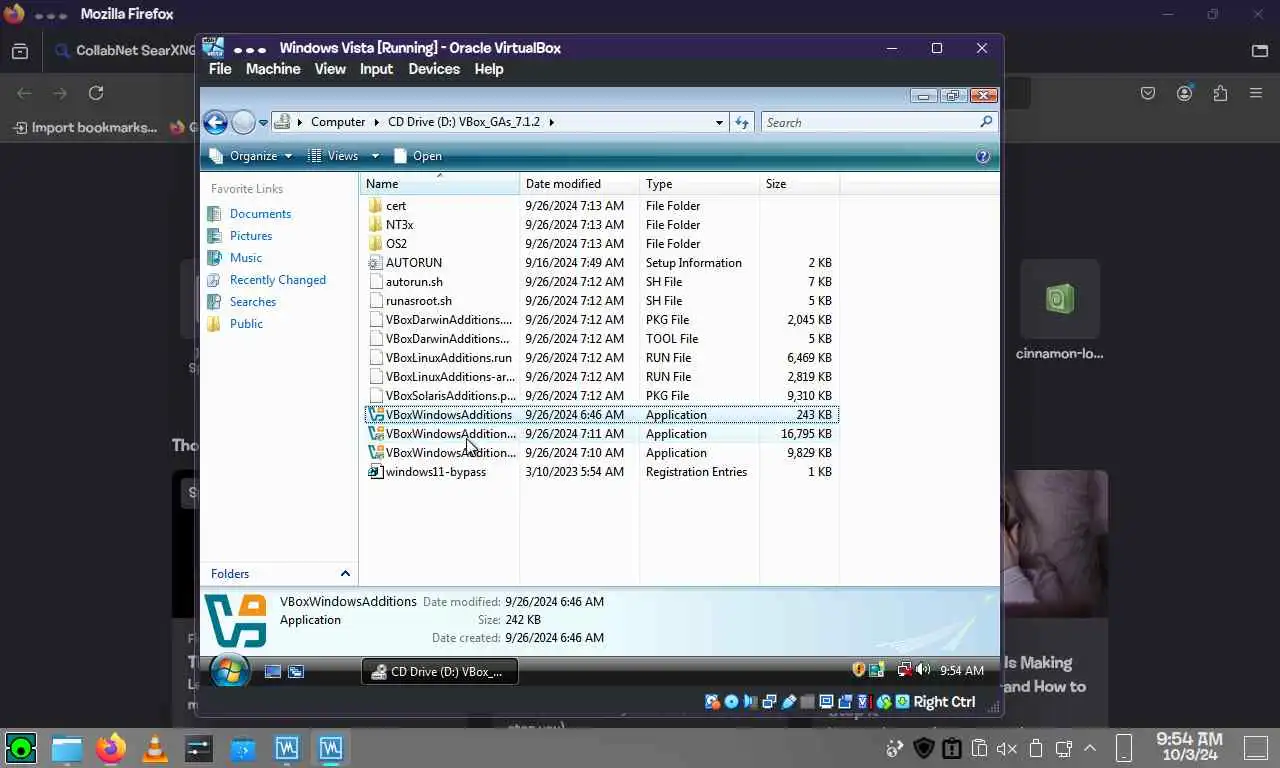Click the Explorer Back arrow button
1280x768 pixels.
(215, 122)
